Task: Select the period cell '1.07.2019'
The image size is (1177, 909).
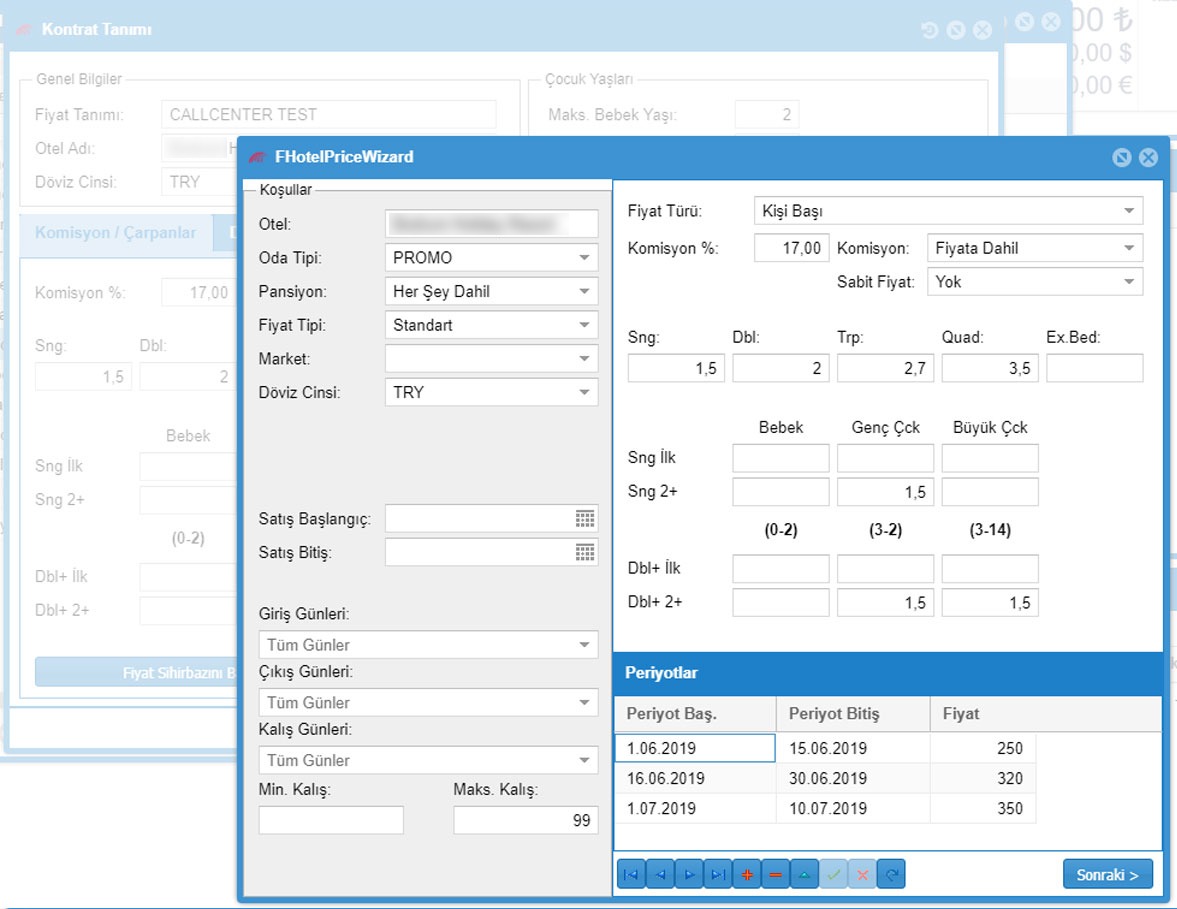Action: [x=695, y=808]
